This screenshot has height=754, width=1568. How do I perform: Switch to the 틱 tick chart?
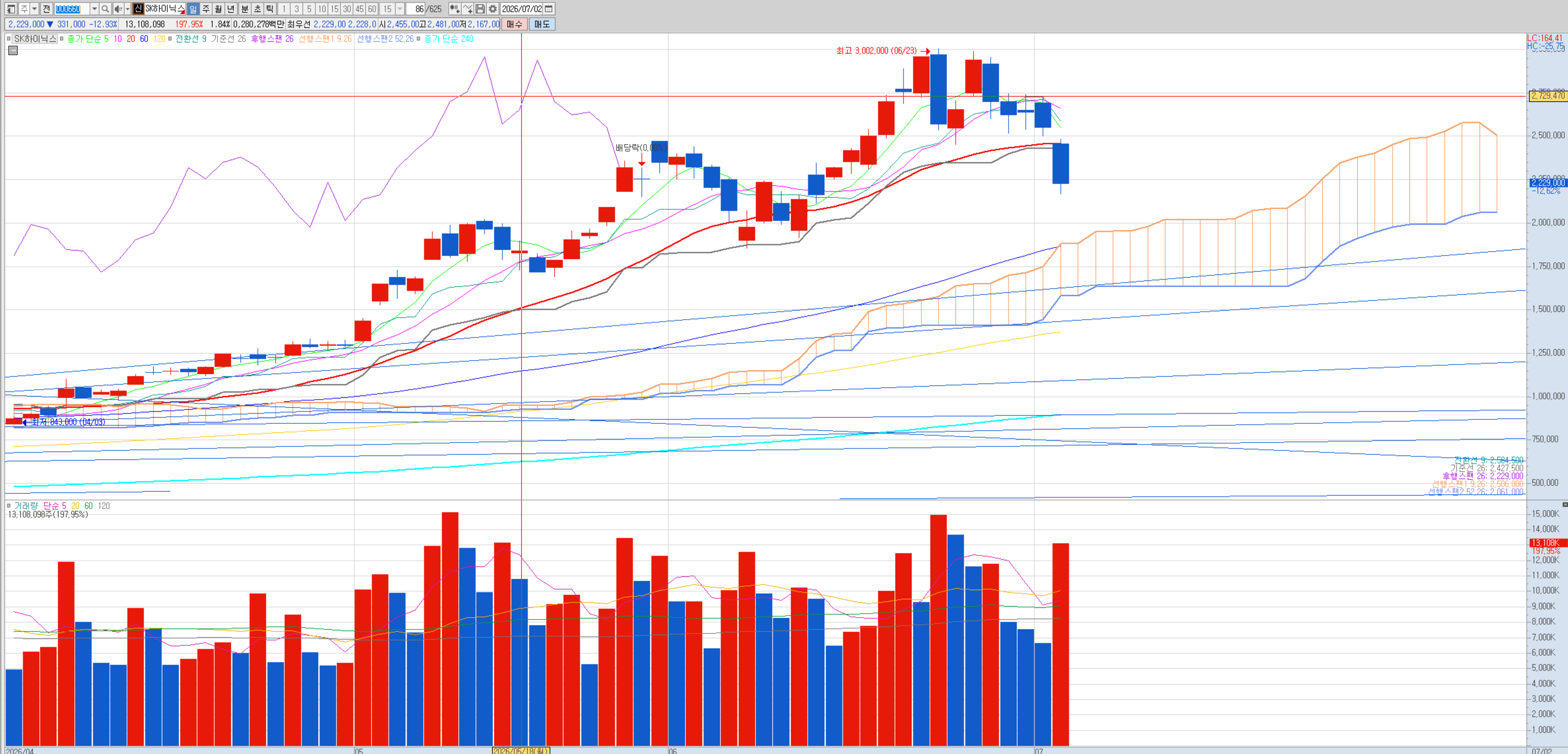(270, 8)
